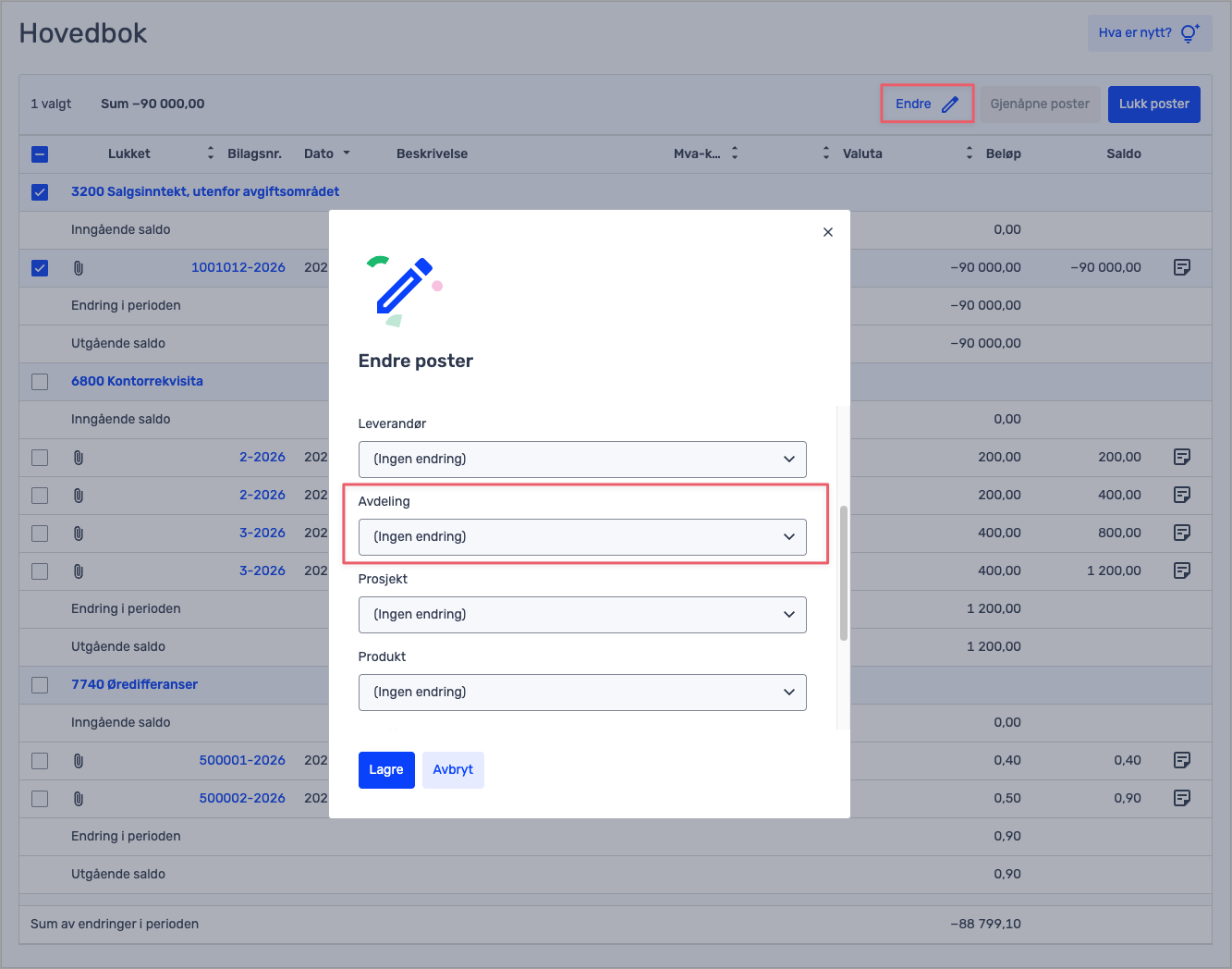Open the Avdeling dropdown

[x=581, y=537]
